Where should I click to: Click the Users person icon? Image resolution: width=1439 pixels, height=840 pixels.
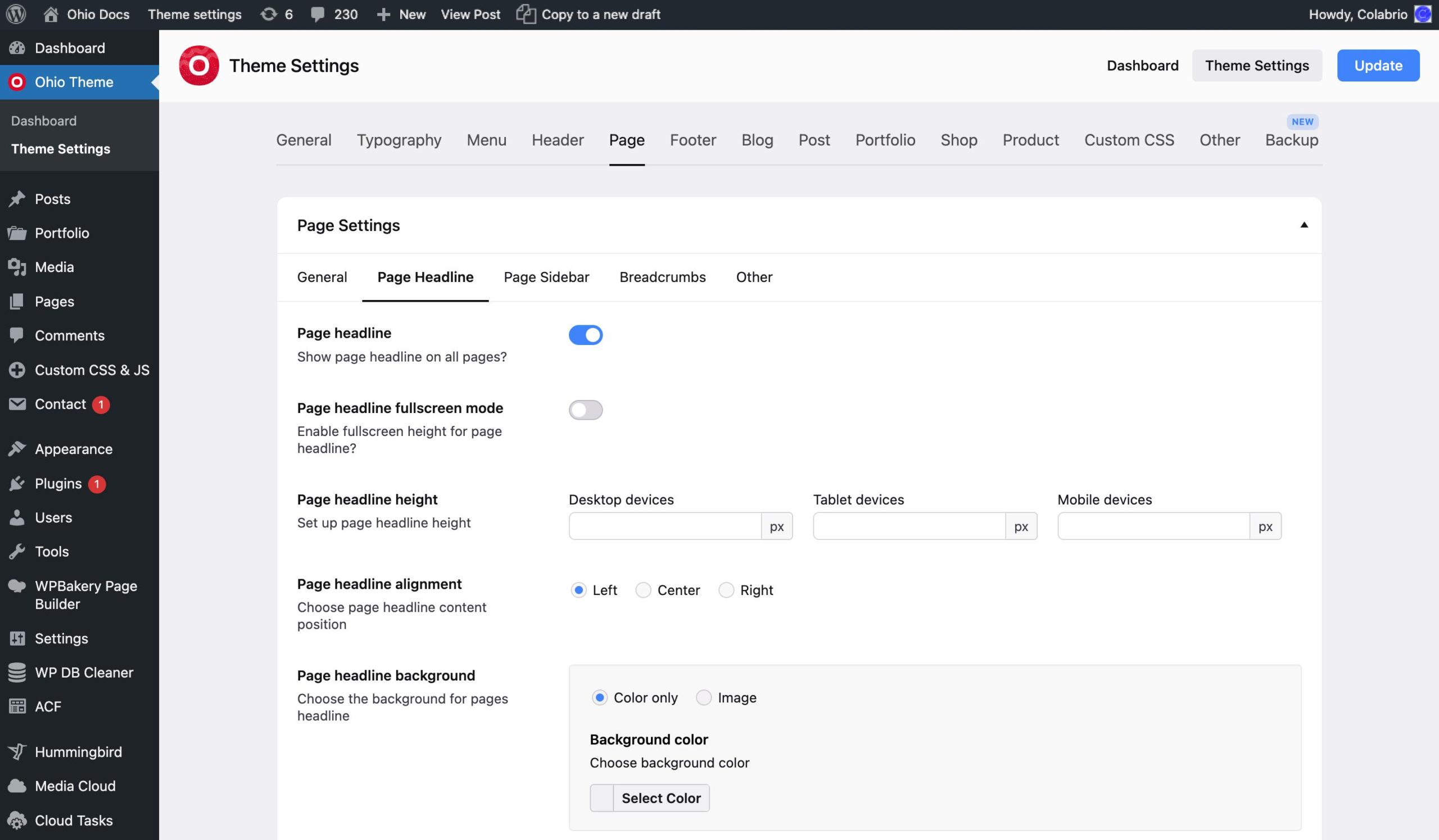[x=17, y=517]
